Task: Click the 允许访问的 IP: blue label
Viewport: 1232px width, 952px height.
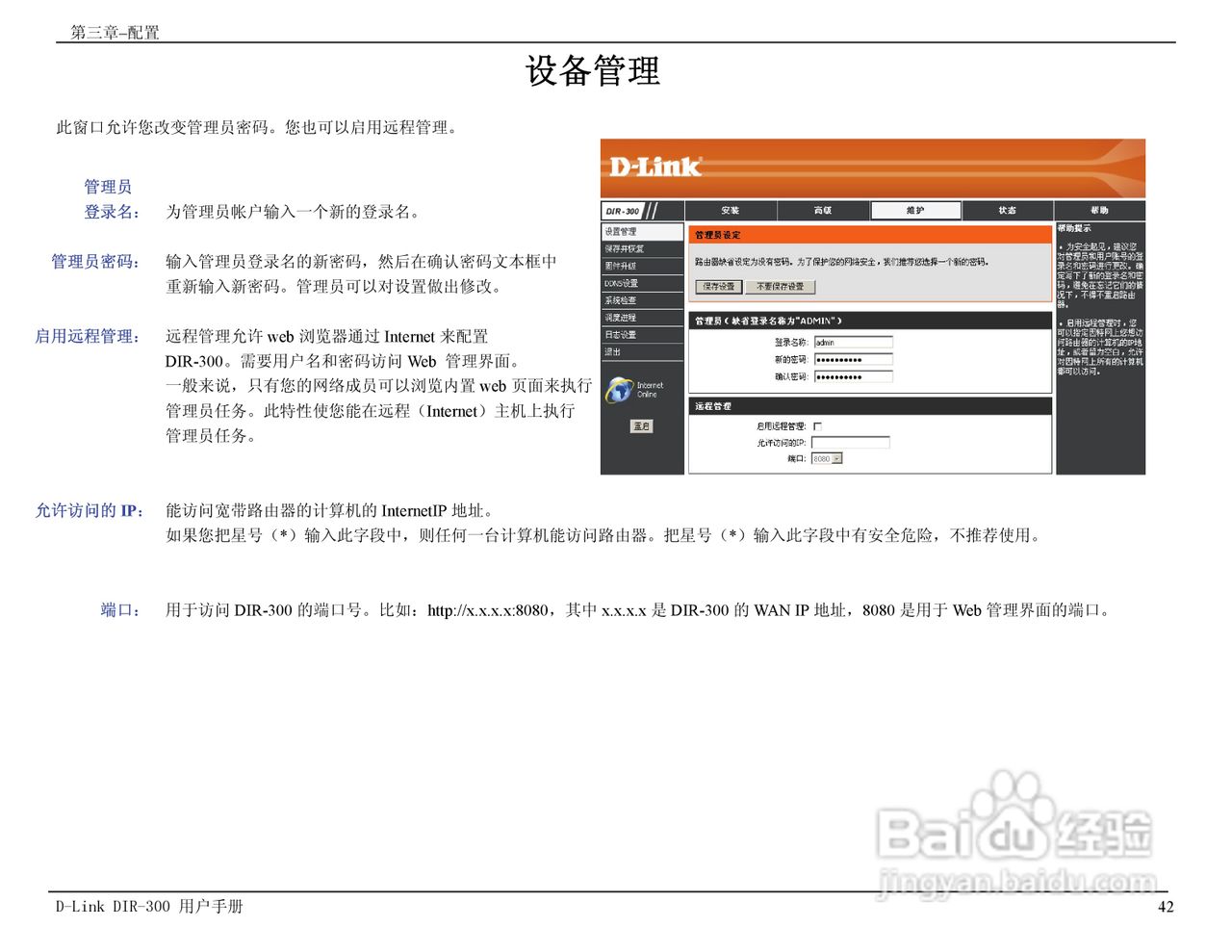Action: tap(90, 511)
